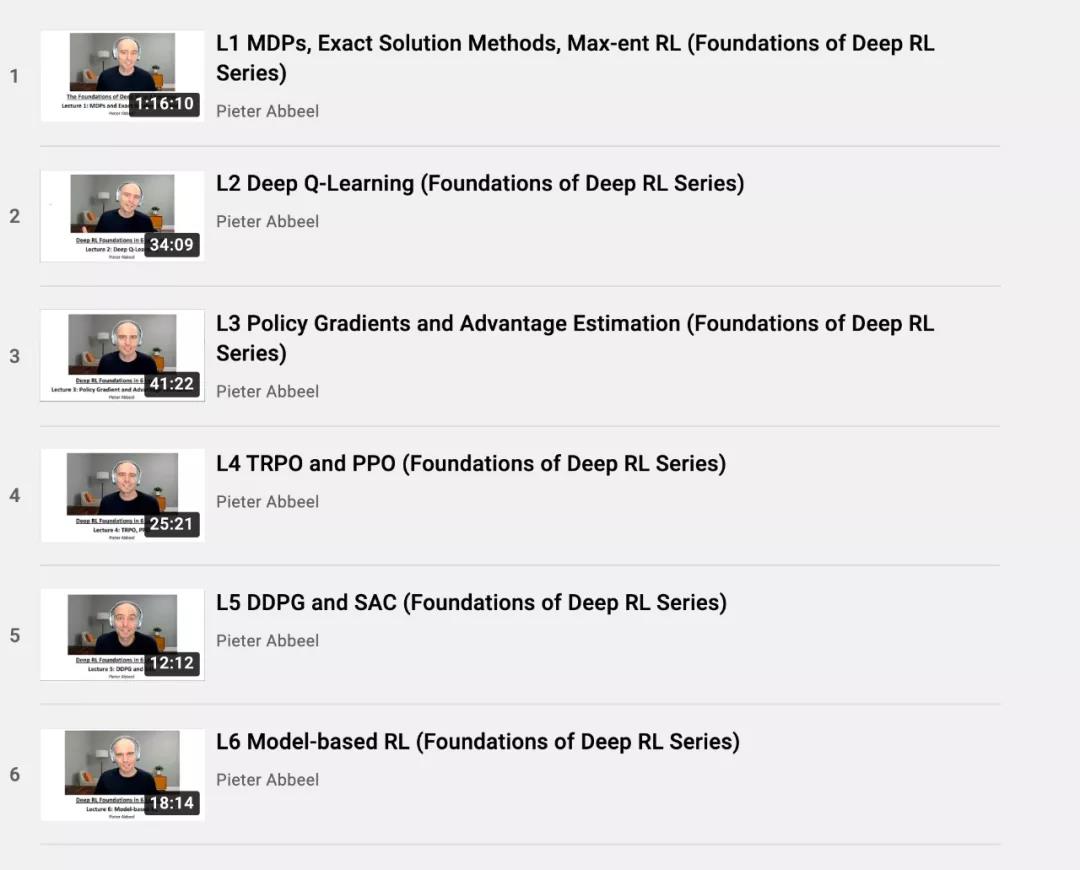Viewport: 1080px width, 870px height.
Task: Open Pieter Abbeel channel under L4 video
Action: 267,502
